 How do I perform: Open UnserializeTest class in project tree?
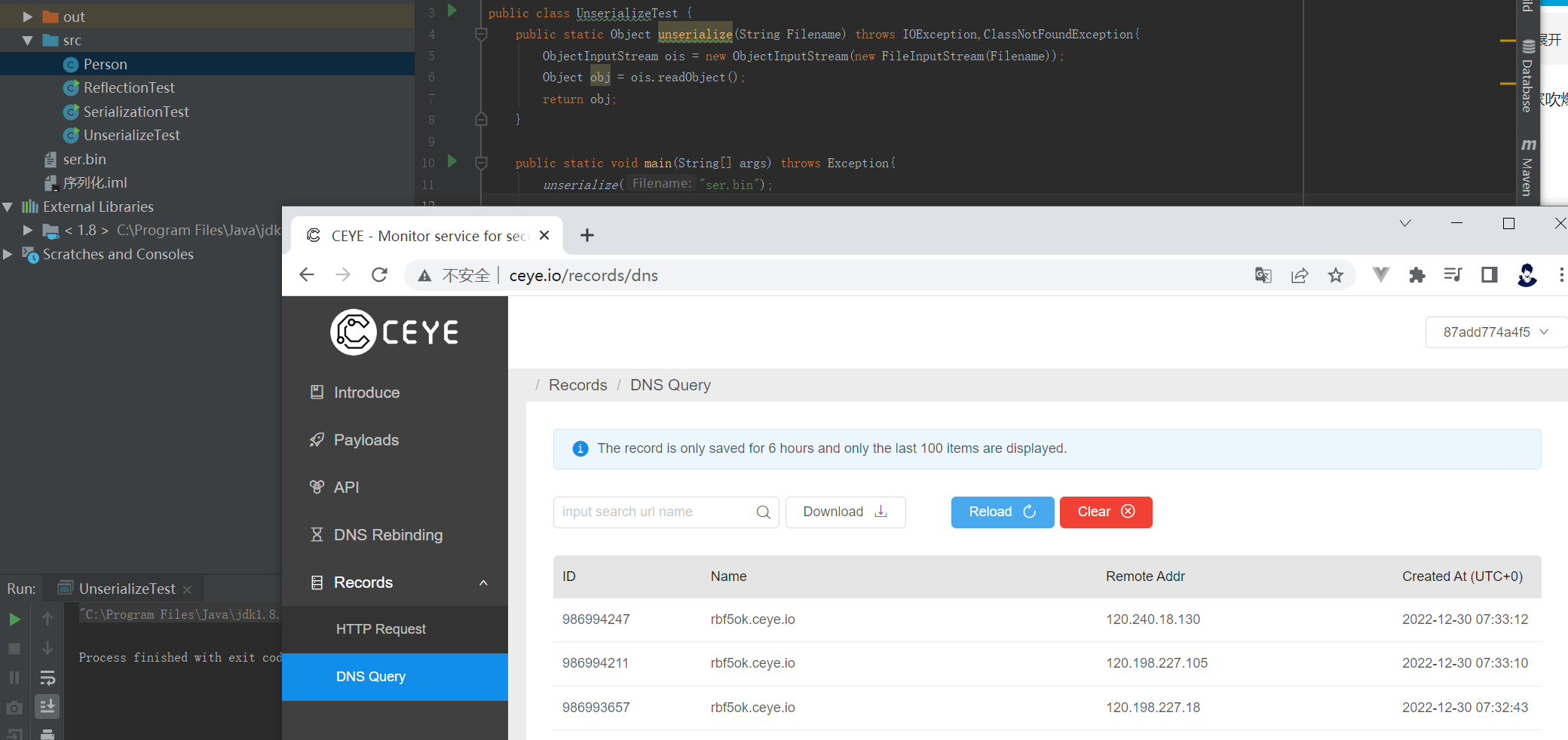131,136
